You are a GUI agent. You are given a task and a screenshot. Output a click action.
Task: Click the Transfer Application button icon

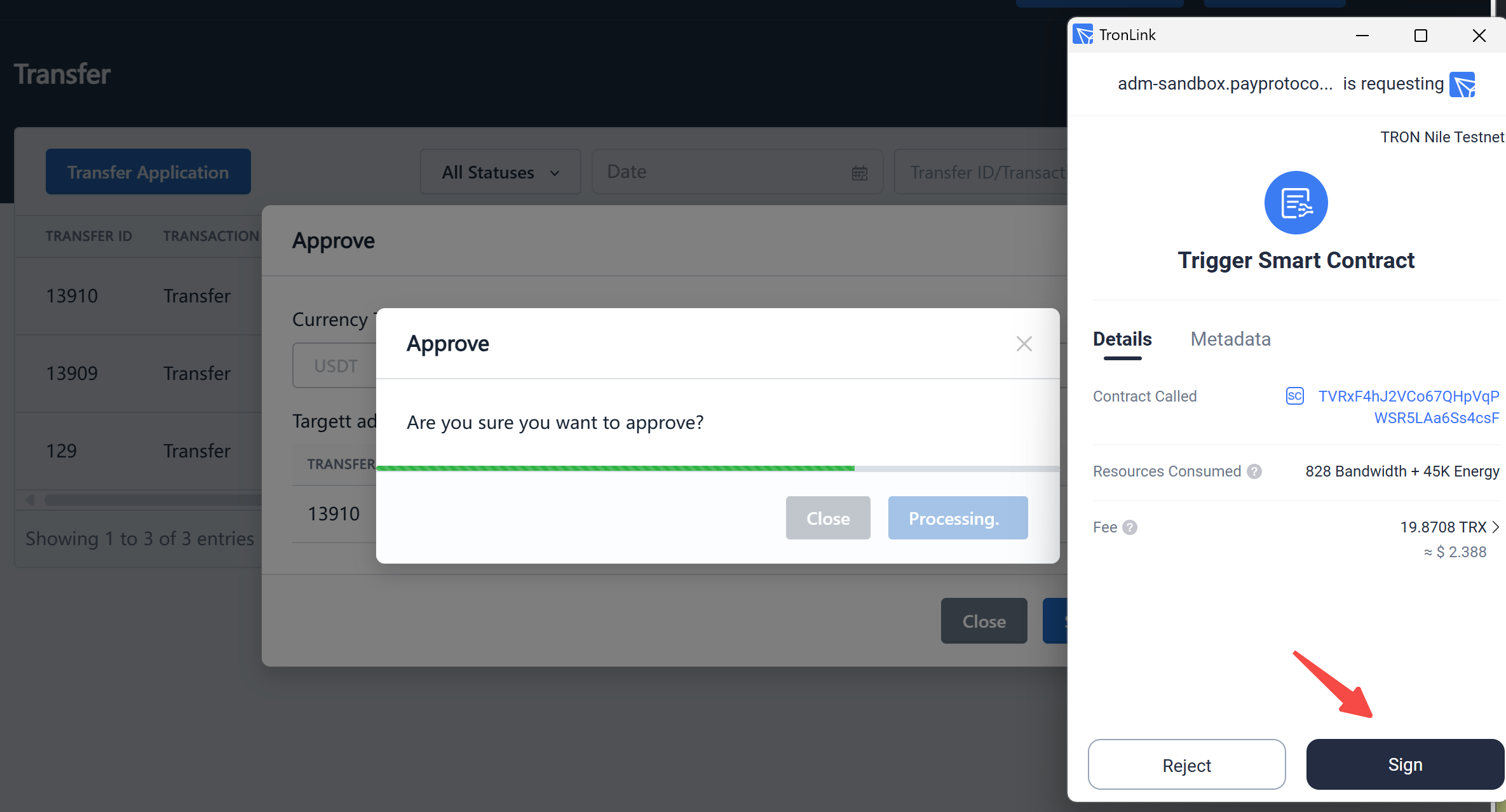[147, 171]
